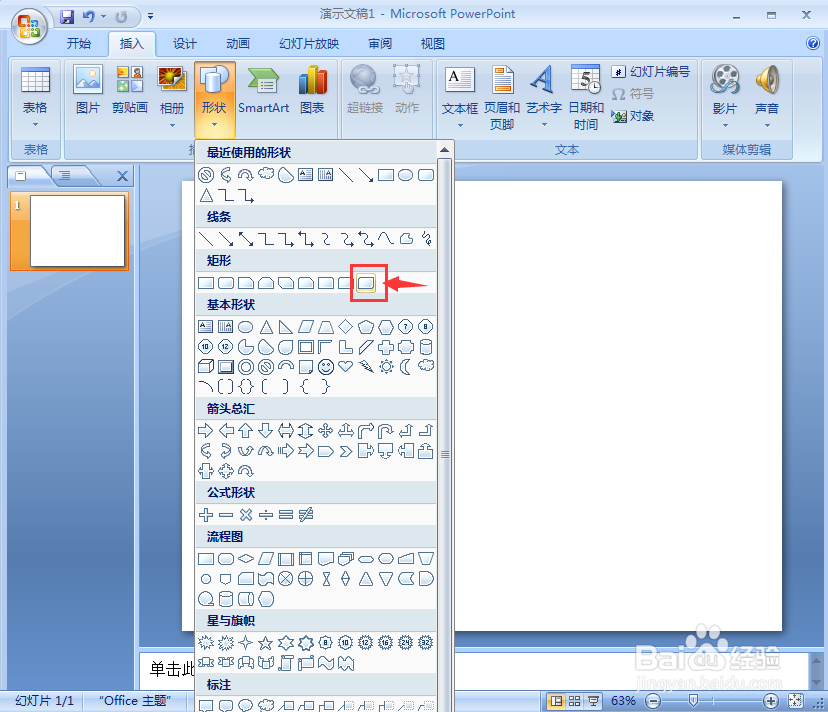
Task: Insert slide number (幻灯片编号)
Action: coord(651,72)
